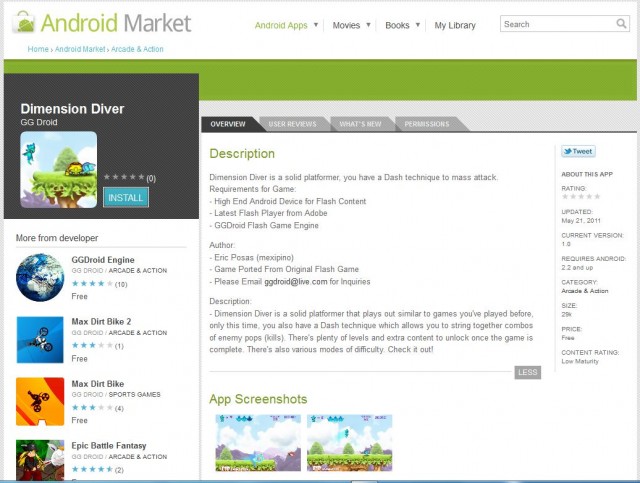Open the orange Max Dirt Bike icon

pos(40,401)
